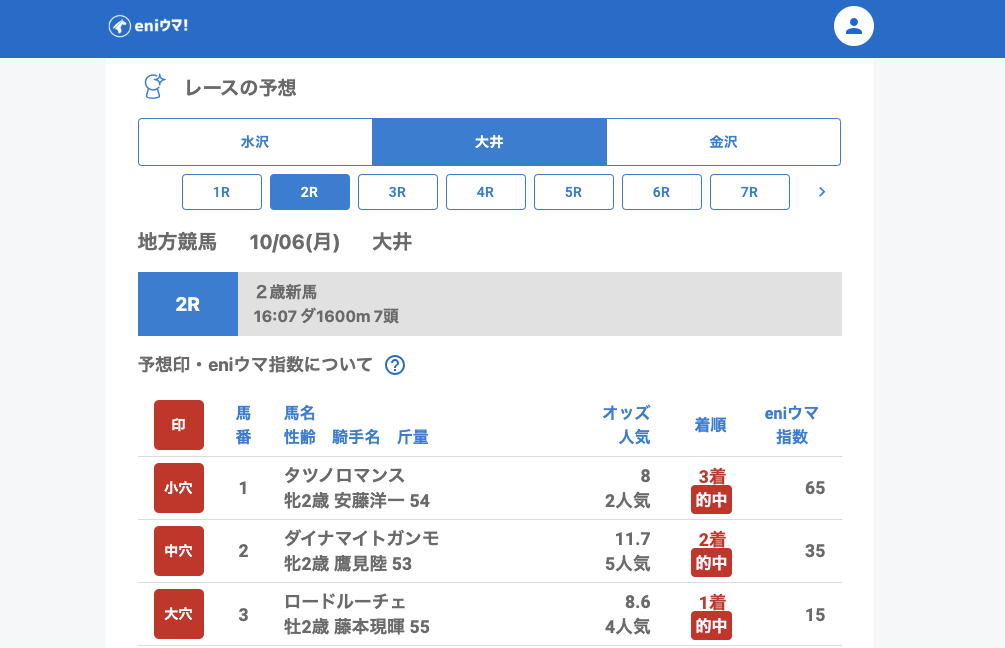
Task: Click the red 印 column header badge
Action: (x=179, y=425)
